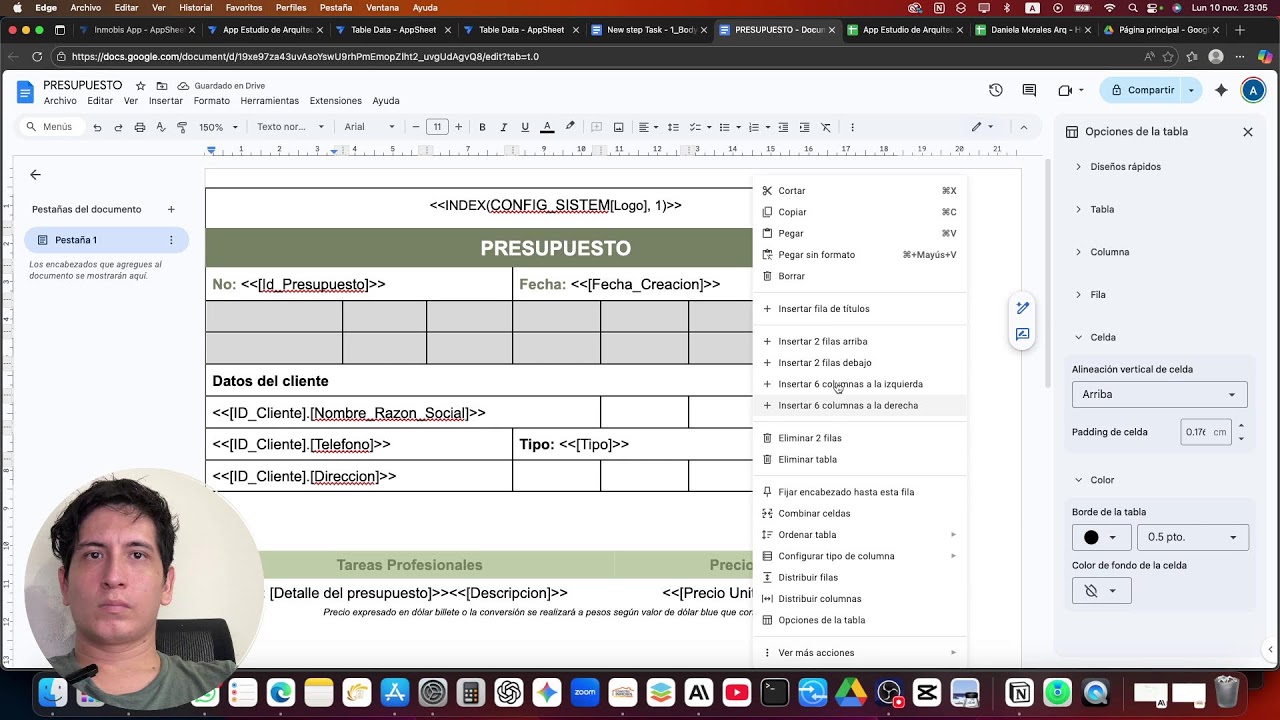The width and height of the screenshot is (1280, 720).
Task: Open version history clock icon
Action: [x=996, y=90]
